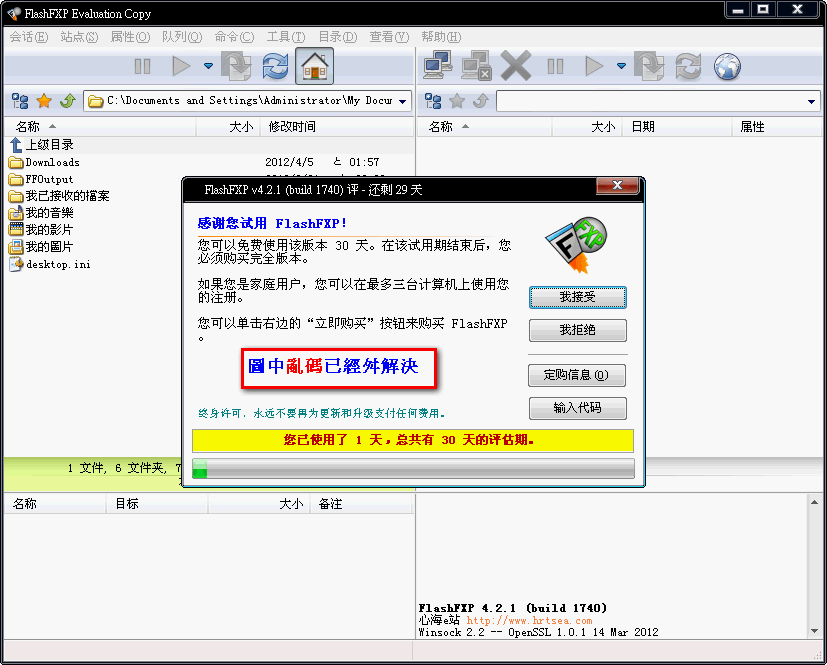This screenshot has height=665, width=827.
Task: Expand the remote path dropdown
Action: [811, 101]
